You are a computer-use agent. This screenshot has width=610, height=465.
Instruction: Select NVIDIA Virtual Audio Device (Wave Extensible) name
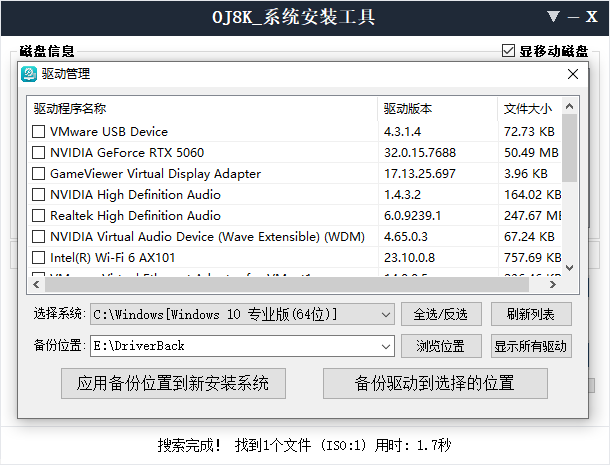pos(207,237)
